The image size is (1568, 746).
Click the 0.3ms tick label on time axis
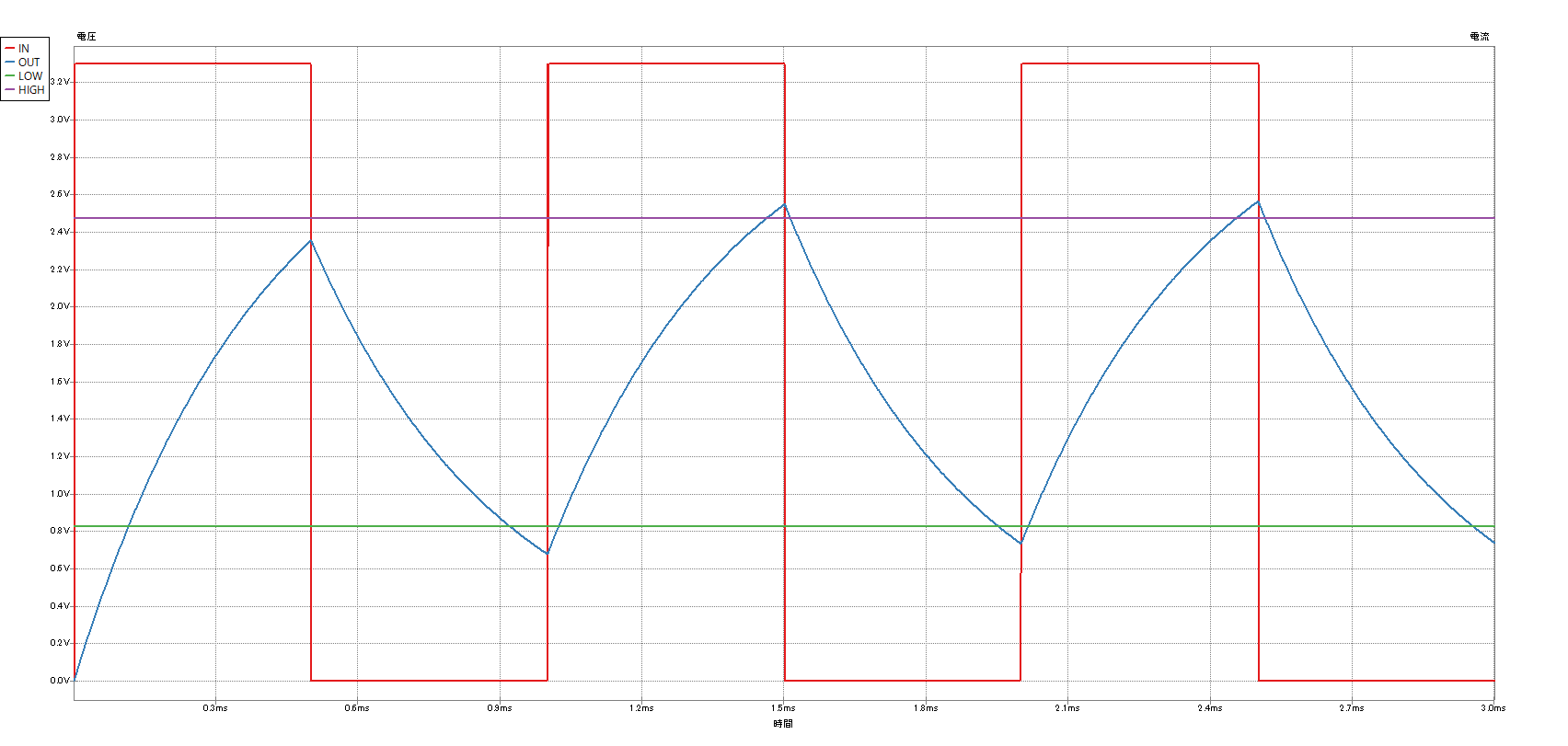click(x=215, y=708)
